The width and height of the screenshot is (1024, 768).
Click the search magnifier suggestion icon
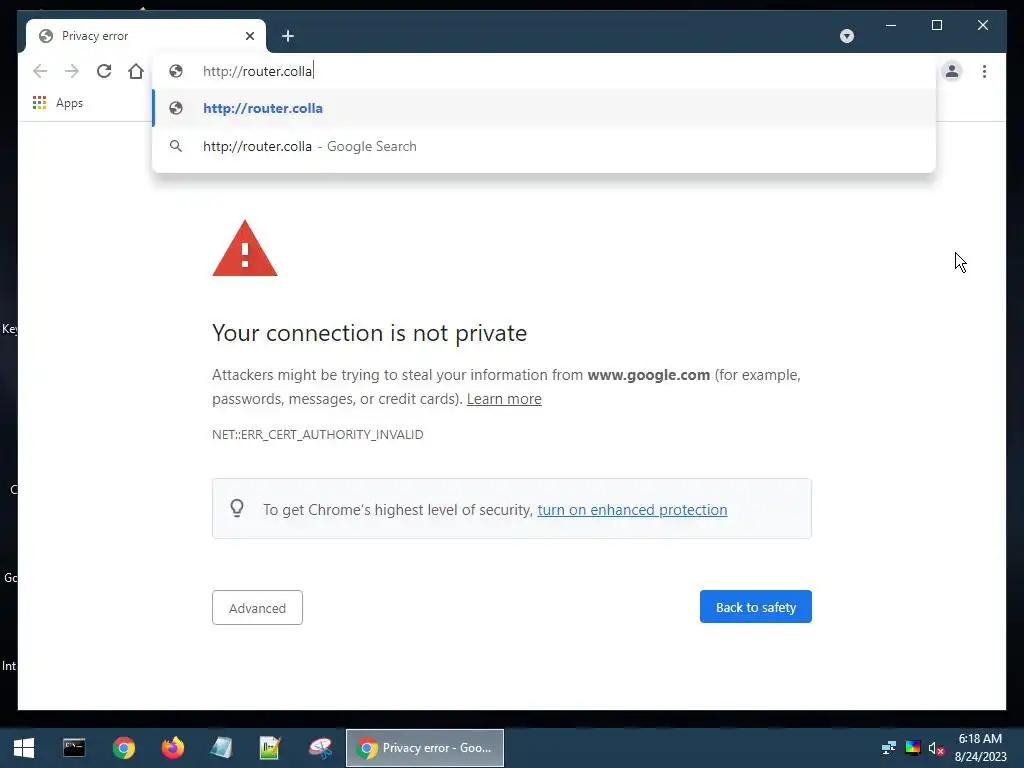click(176, 146)
